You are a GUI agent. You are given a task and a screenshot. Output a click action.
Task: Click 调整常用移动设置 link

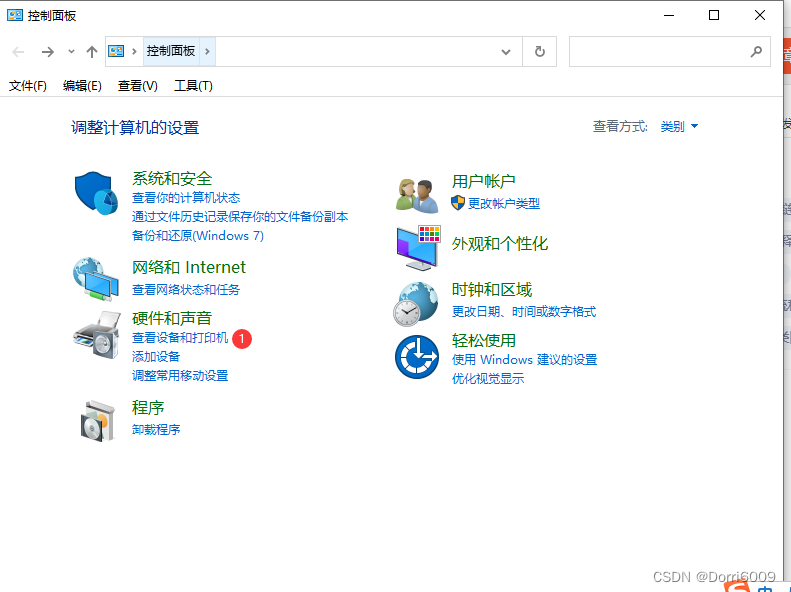(x=180, y=376)
